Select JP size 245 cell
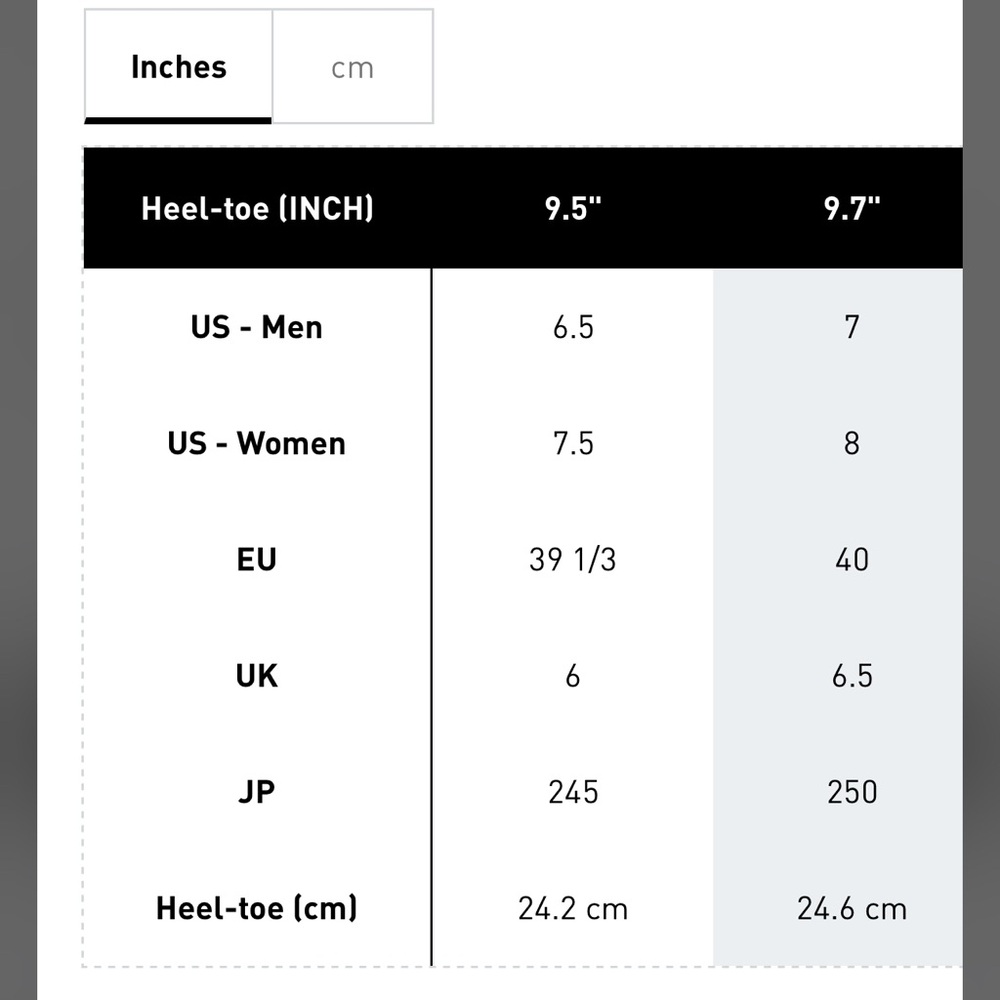 tap(573, 791)
